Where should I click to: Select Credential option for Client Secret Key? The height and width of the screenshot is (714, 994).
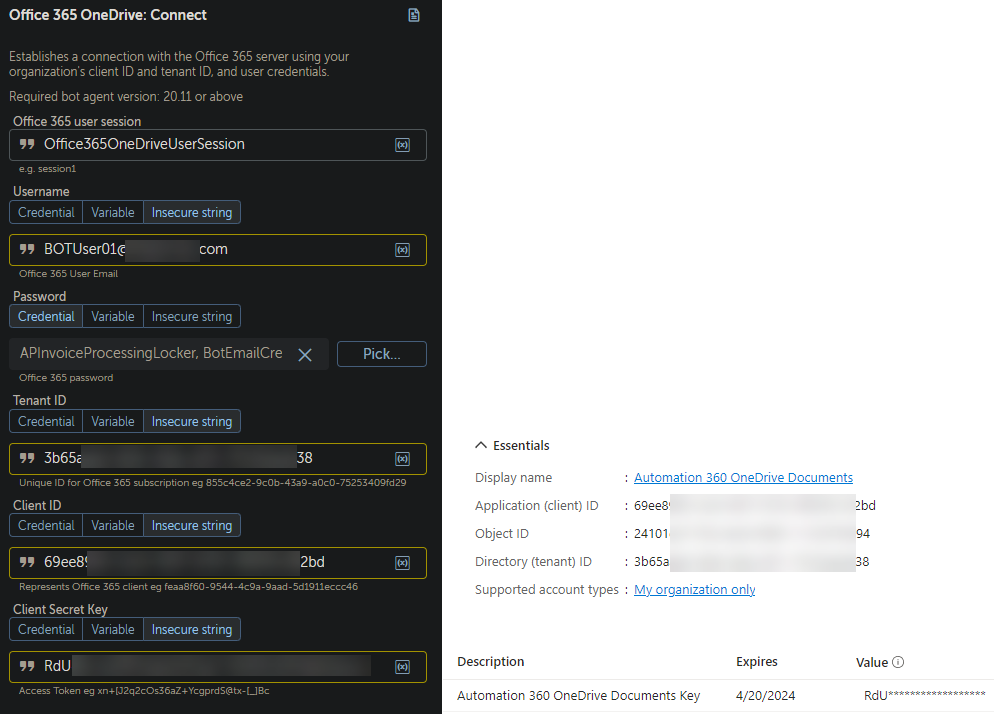click(x=46, y=630)
